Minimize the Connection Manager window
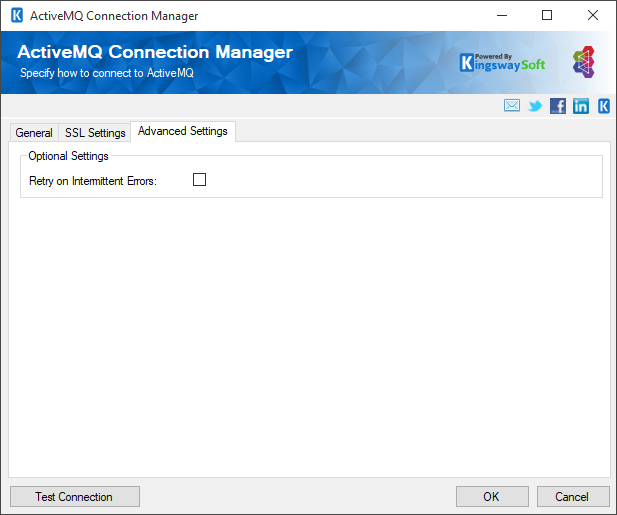Viewport: 617px width, 515px height. [x=502, y=15]
